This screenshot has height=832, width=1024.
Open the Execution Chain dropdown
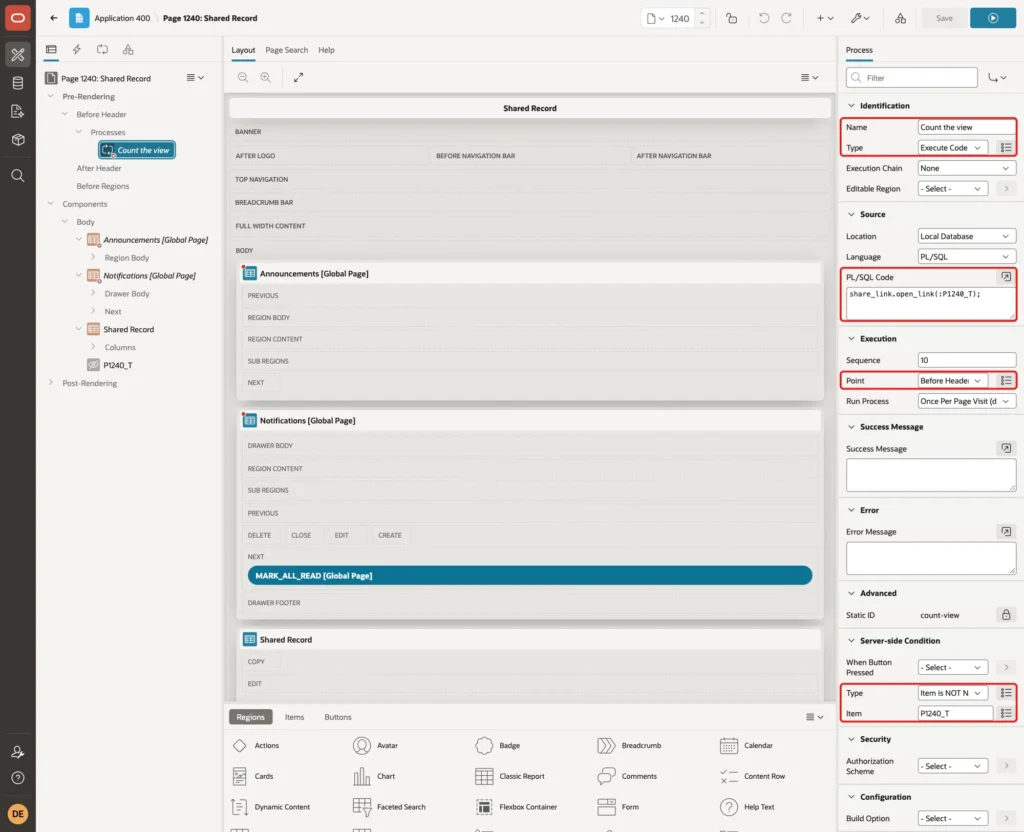967,168
